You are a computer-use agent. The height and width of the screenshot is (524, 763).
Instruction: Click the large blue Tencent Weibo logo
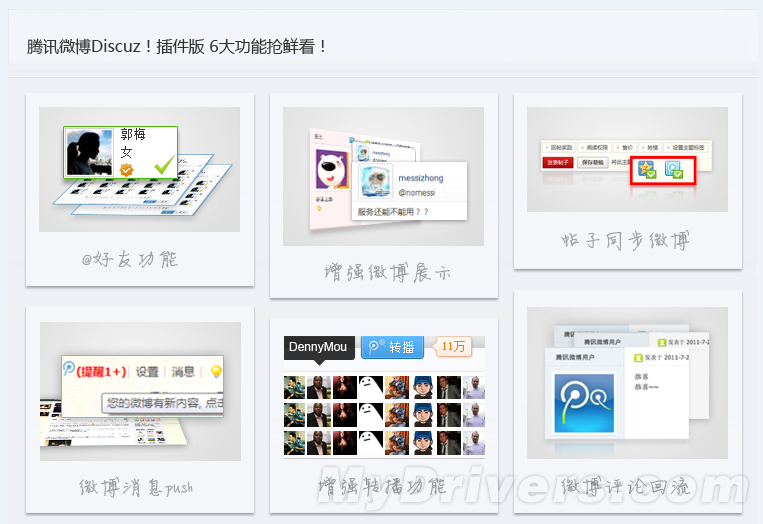(584, 403)
